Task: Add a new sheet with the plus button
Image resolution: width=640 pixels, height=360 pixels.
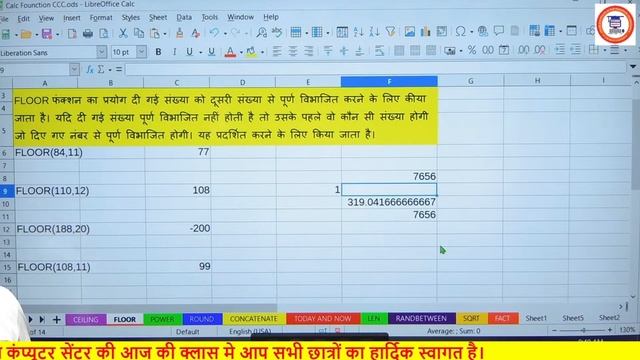Action: pos(56,320)
